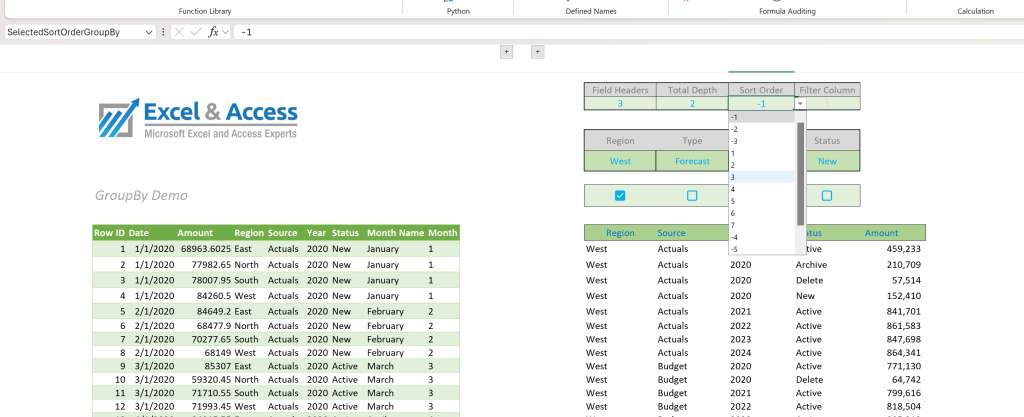This screenshot has width=1024, height=417.
Task: Choose -3 in the Sort Order list
Action: click(x=762, y=141)
